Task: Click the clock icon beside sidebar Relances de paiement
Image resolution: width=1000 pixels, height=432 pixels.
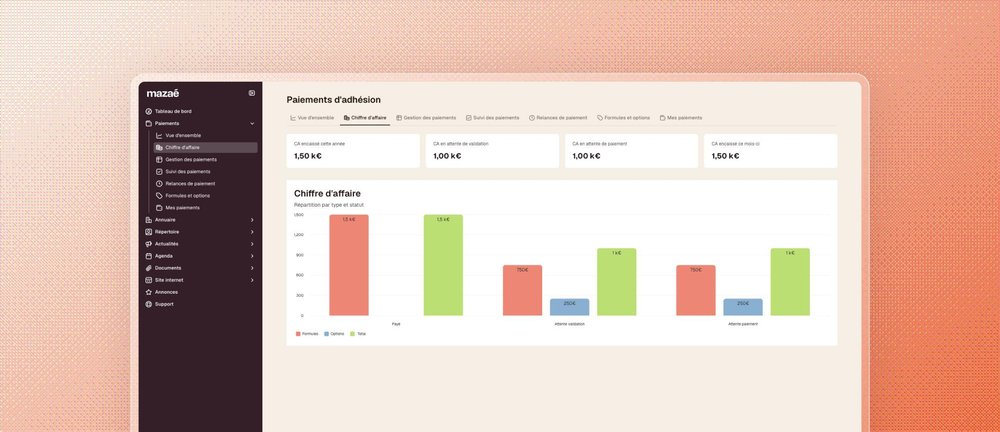Action: pos(159,184)
